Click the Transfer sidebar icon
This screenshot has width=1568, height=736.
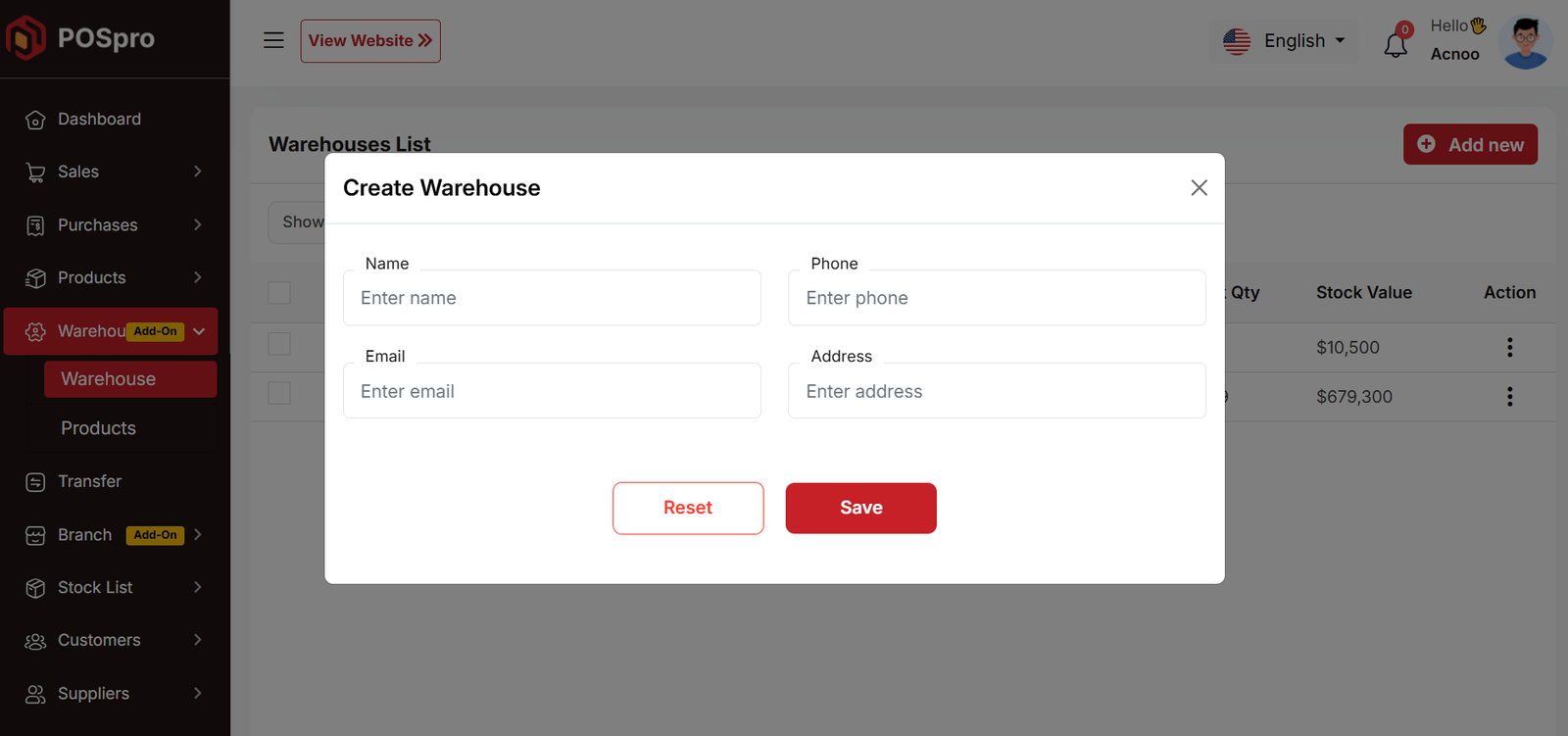click(35, 482)
